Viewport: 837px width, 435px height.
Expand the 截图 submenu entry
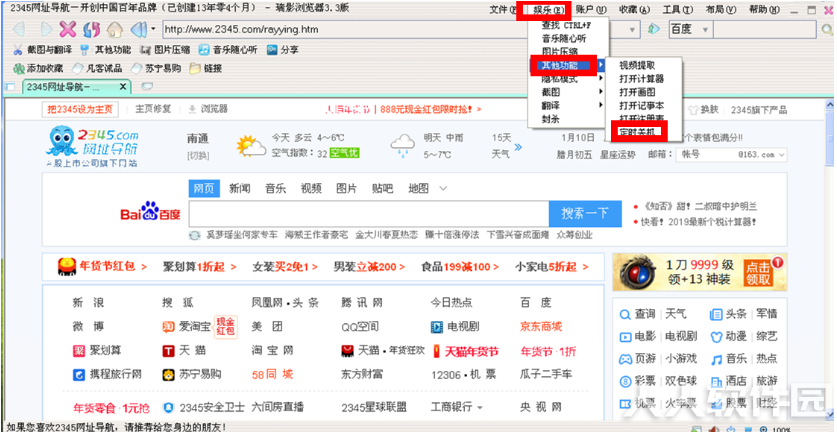pos(566,92)
